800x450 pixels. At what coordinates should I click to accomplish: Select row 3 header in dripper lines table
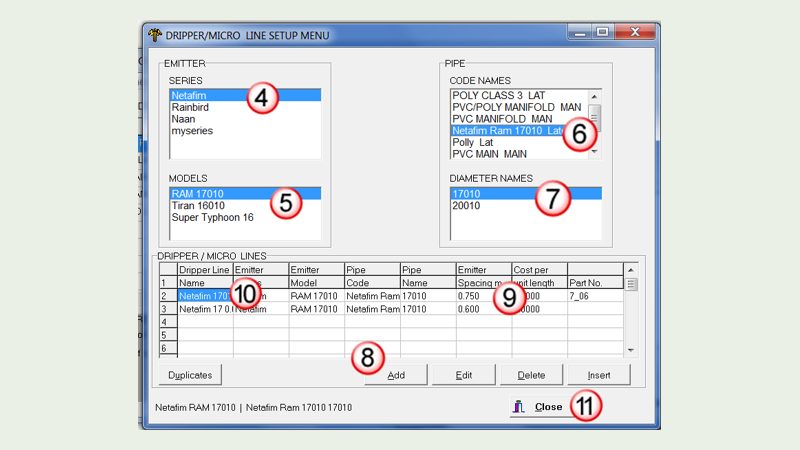point(168,309)
